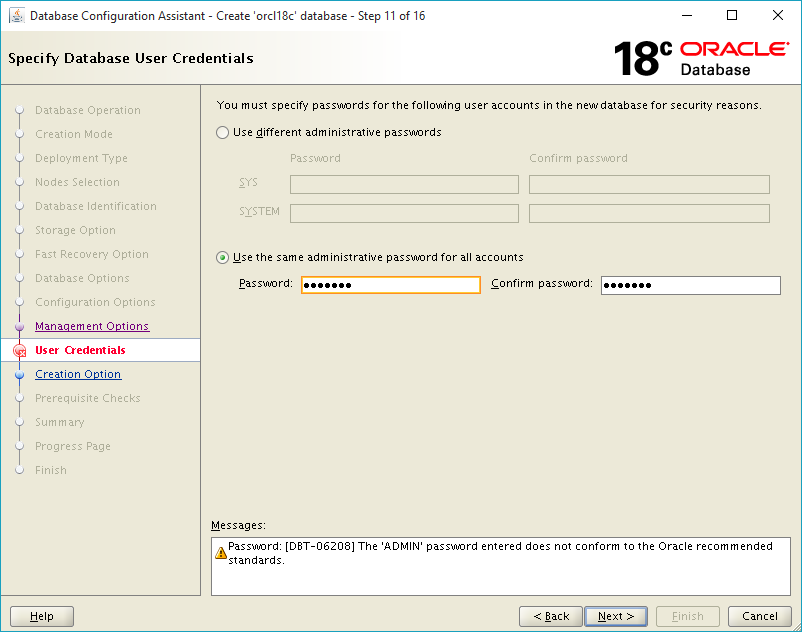Click 'Finish' step label in sidebar
Image resolution: width=802 pixels, height=632 pixels.
tap(51, 470)
